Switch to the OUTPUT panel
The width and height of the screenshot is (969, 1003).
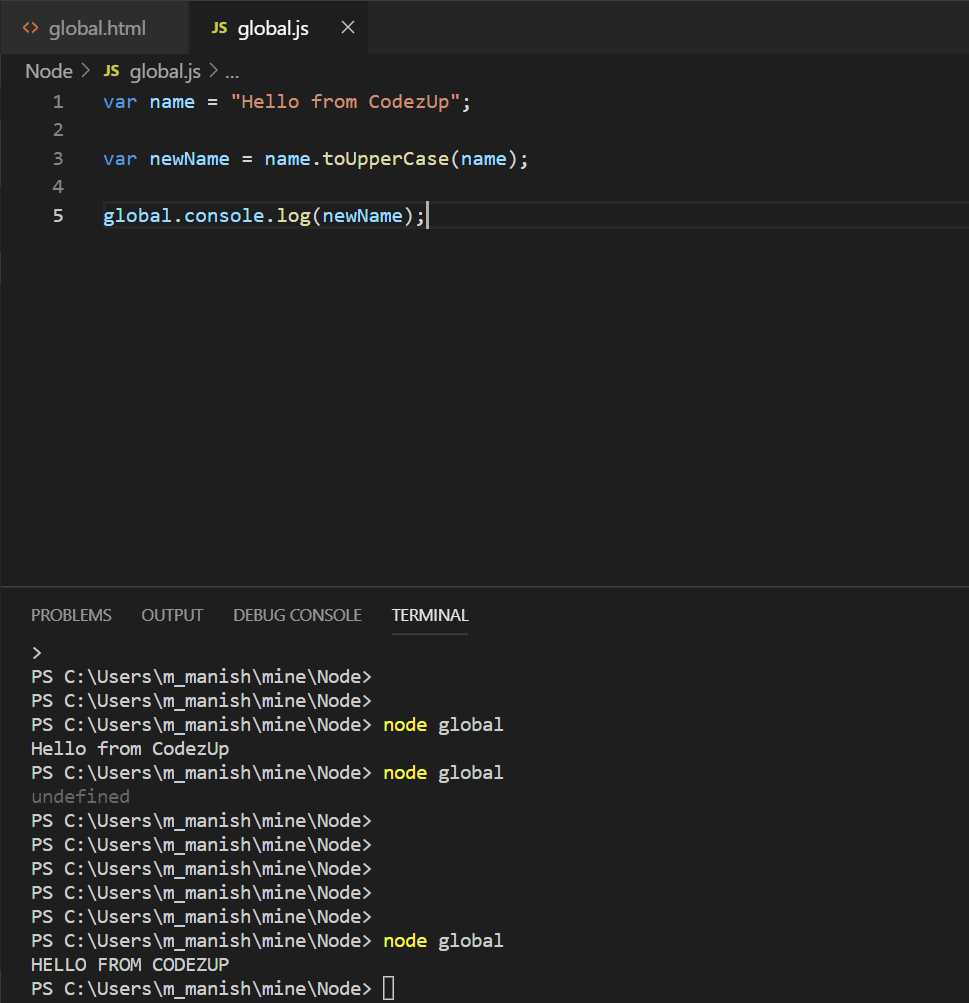172,615
